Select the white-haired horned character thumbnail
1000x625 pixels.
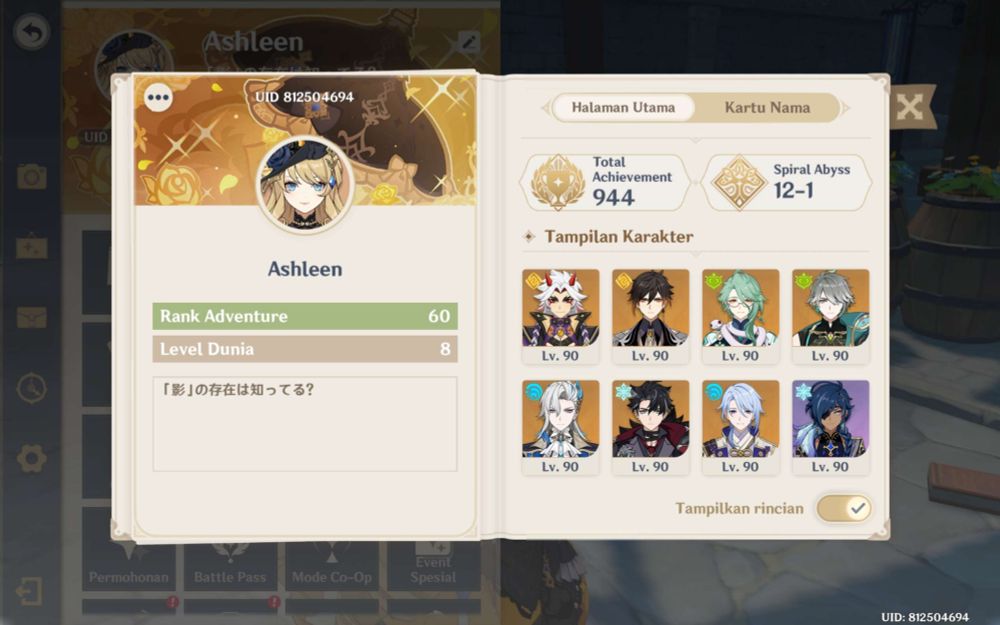coord(561,317)
